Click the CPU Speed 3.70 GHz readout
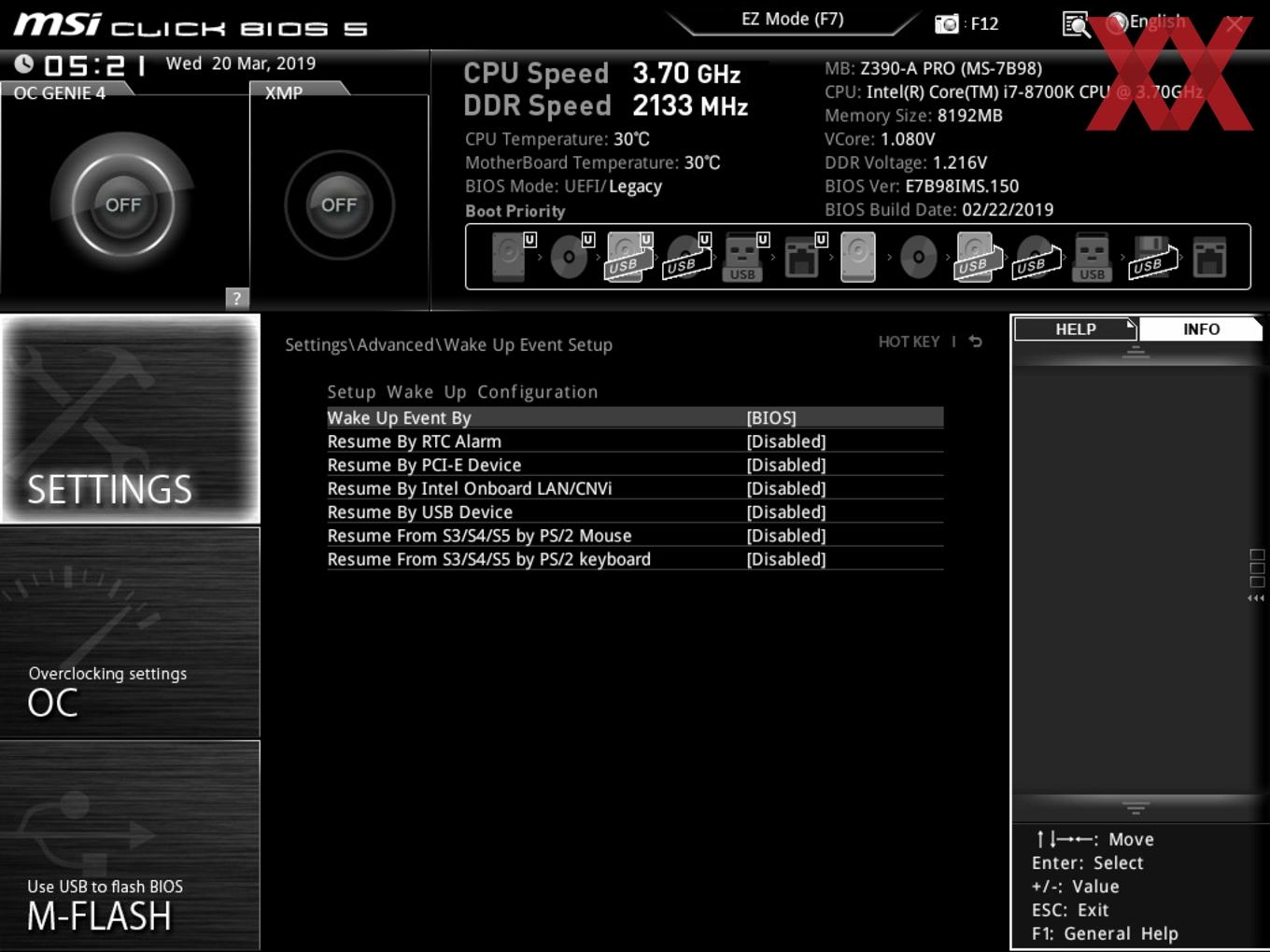 [602, 73]
